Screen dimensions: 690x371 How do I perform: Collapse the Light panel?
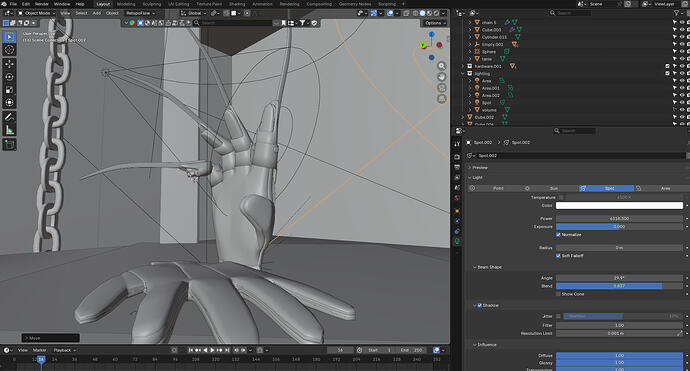pos(470,178)
